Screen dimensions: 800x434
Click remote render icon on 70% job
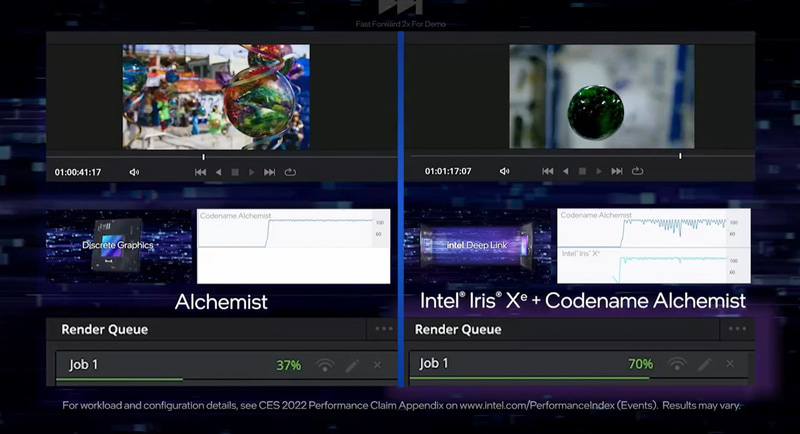click(x=677, y=364)
